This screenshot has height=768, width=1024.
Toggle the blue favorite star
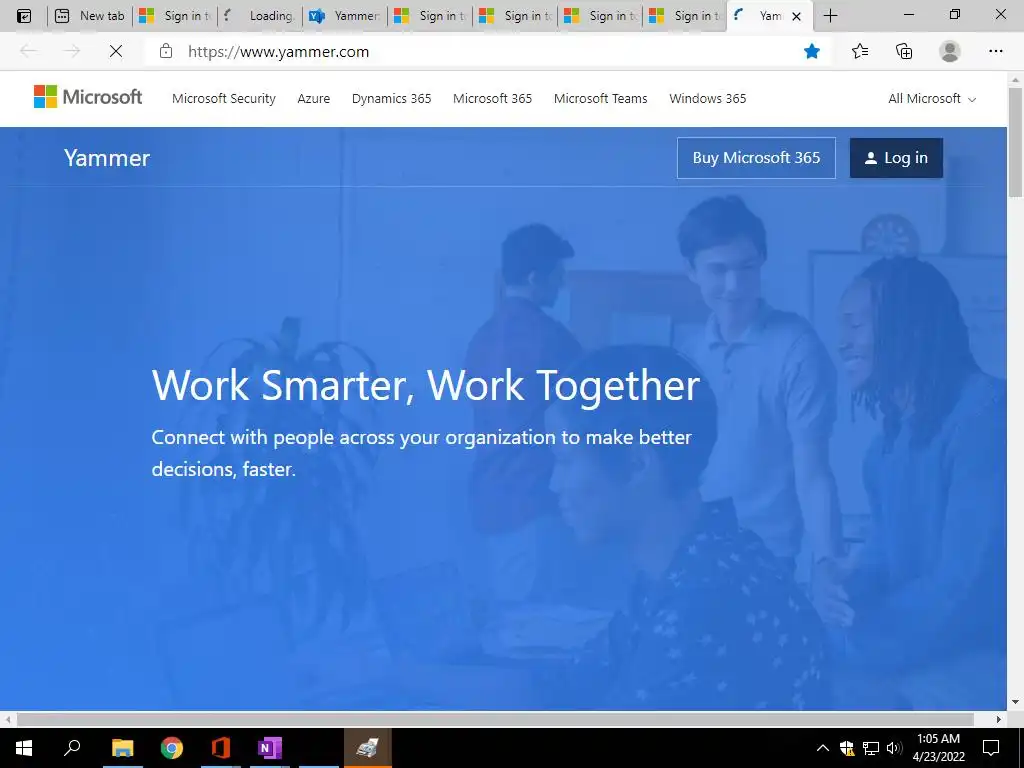point(812,51)
